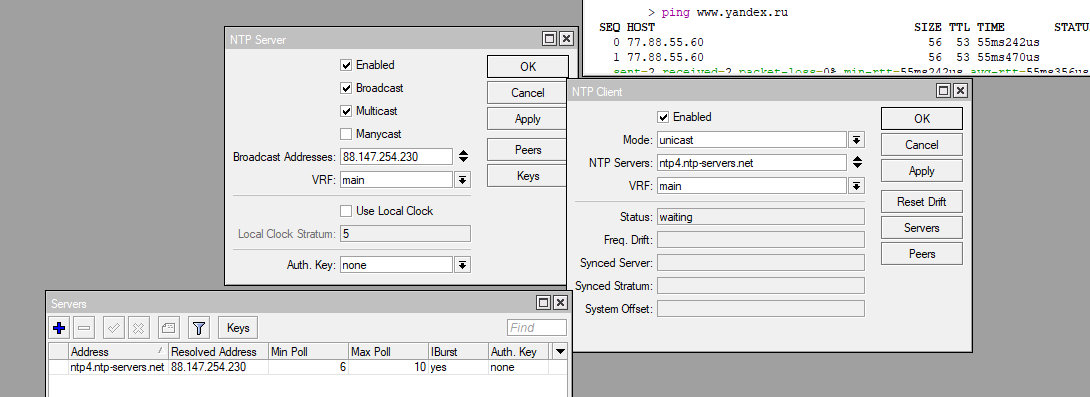Click Broadcast Addresses add/remove arrows
Screen dimensions: 1090x397
(x=463, y=156)
